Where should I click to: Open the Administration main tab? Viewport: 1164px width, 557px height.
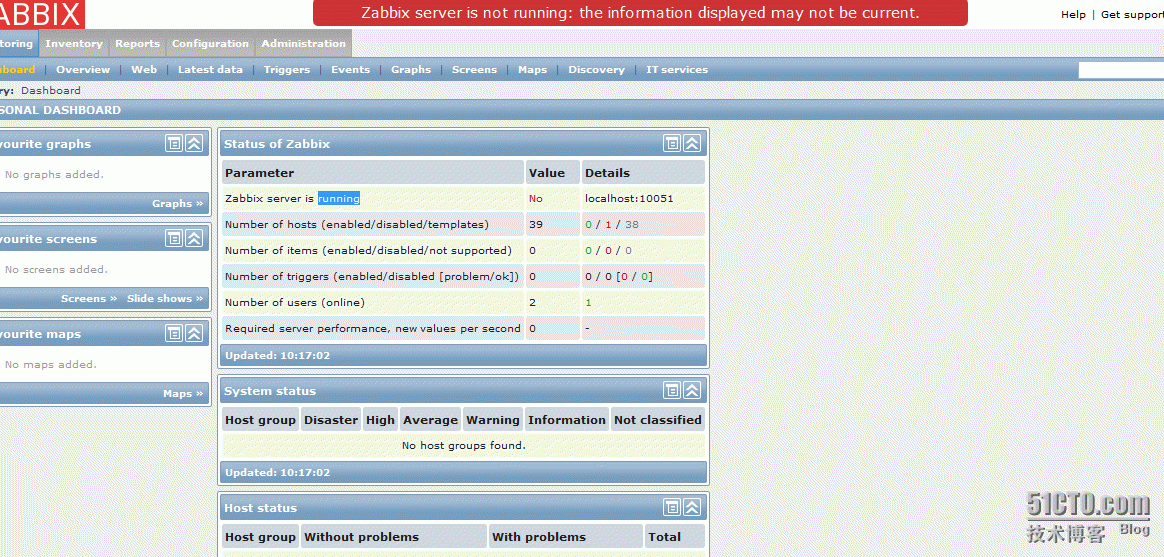coord(304,44)
